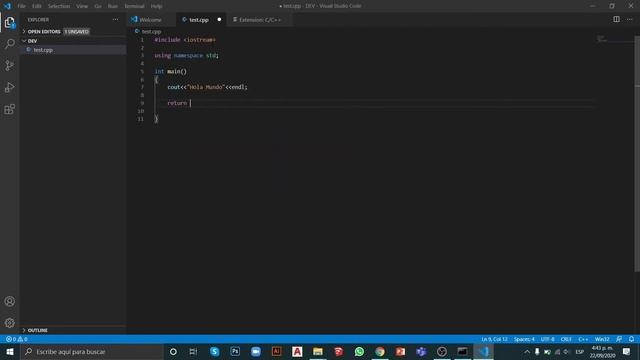This screenshot has height=360, width=640.
Task: Click the editor vertical scrollbar
Action: (637, 154)
